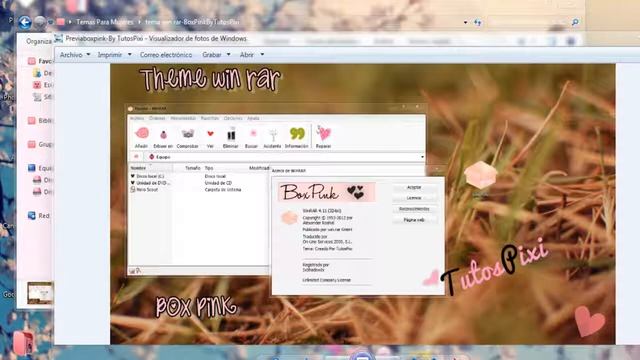Click the displayed Theme win rar picture

[362, 204]
